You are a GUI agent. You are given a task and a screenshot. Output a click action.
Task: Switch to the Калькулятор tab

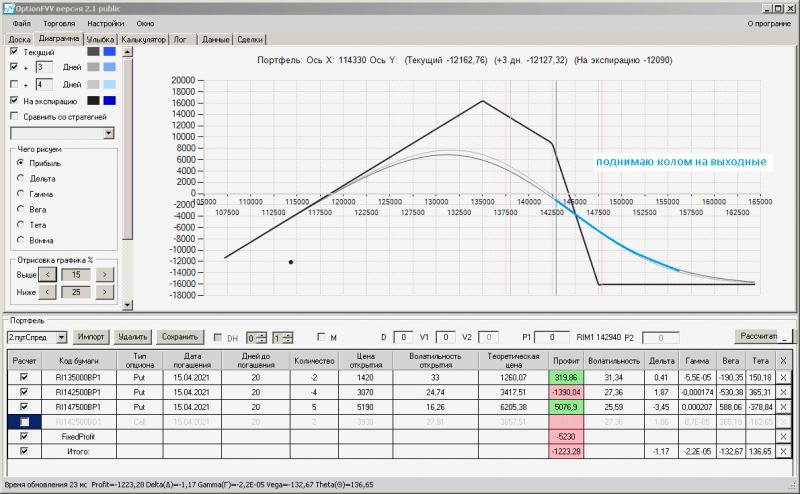[x=143, y=39]
